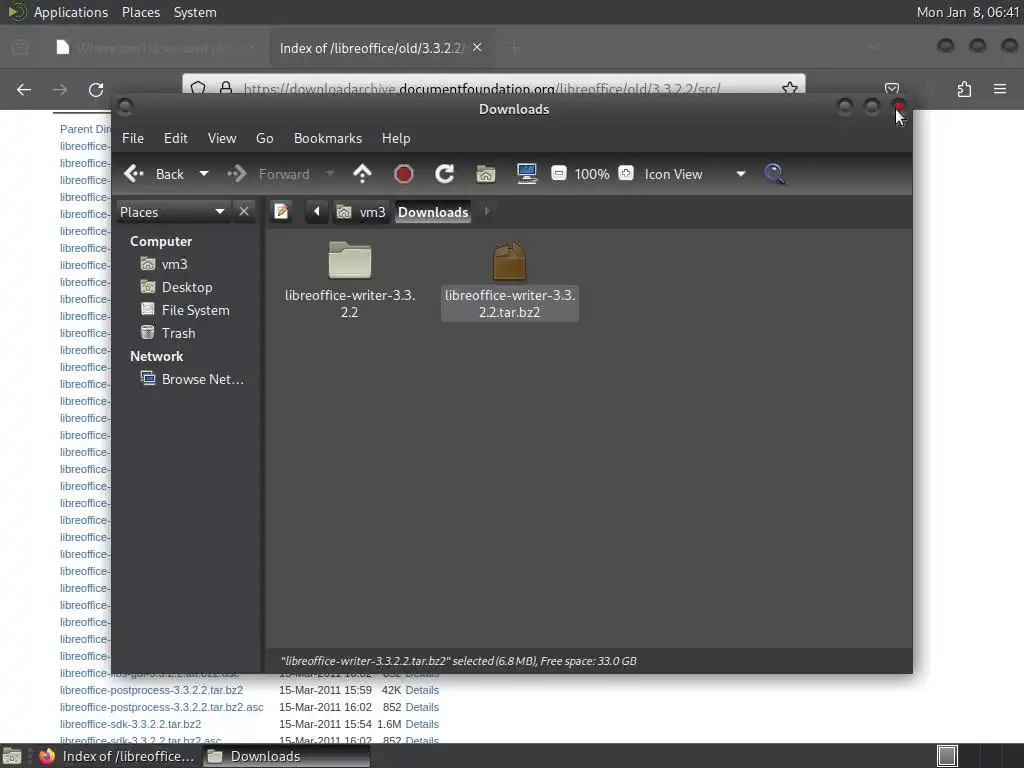Open new tab with plus button
The image size is (1024, 768).
click(x=515, y=48)
